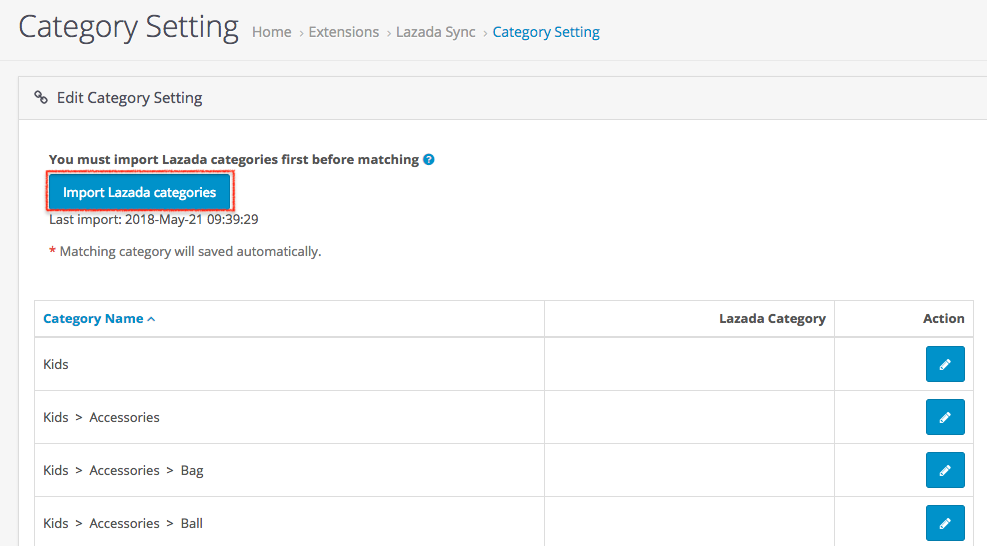Edit the Kids > Accessories category mapping

[944, 417]
